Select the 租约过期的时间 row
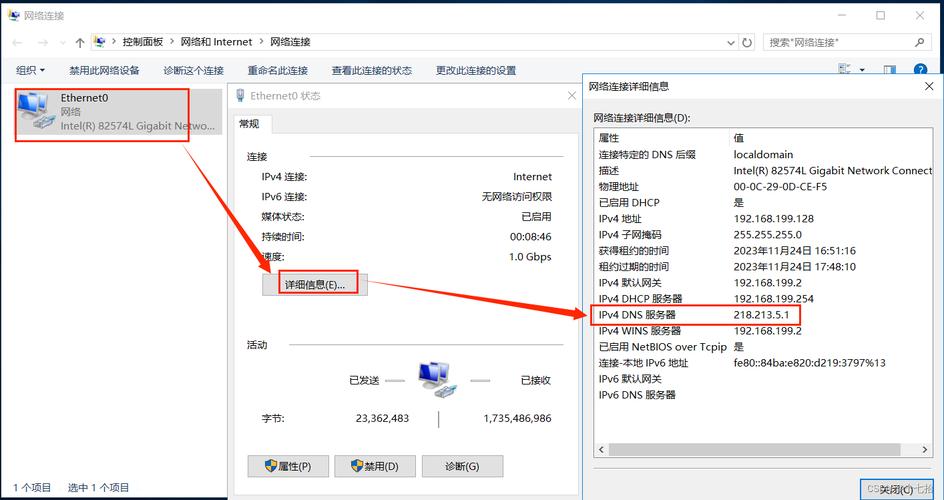Image resolution: width=944 pixels, height=500 pixels. 763,267
